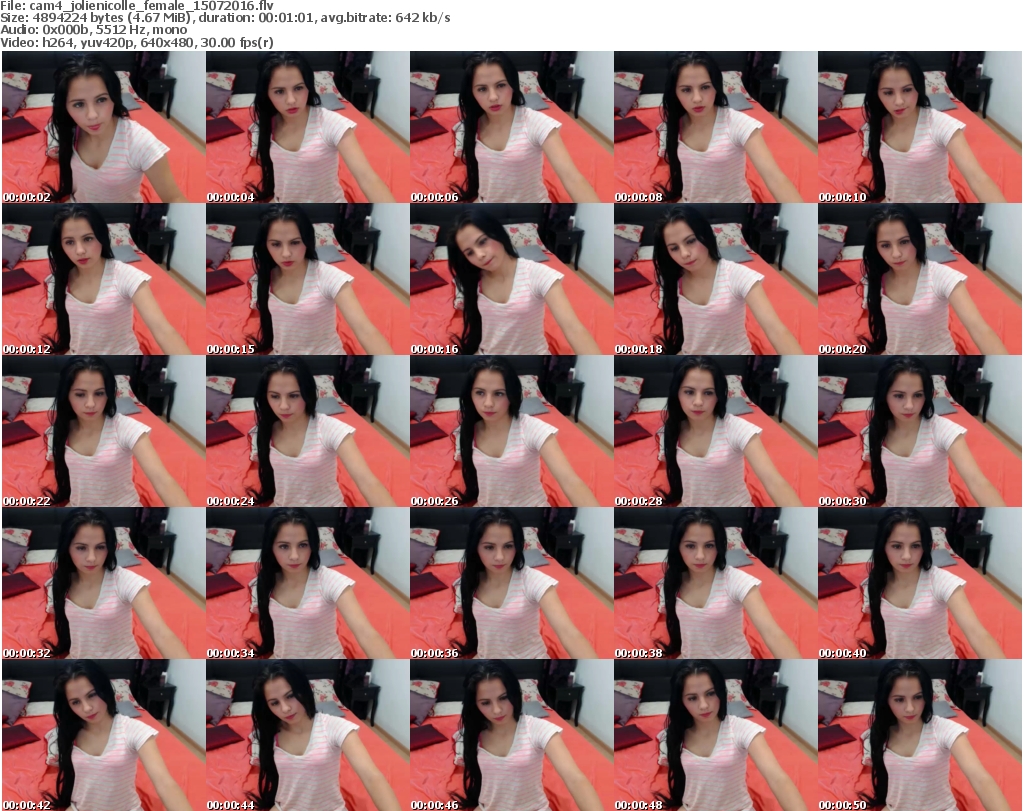
Task: Open the thumbnail stamped 00:00:12
Action: [104, 279]
